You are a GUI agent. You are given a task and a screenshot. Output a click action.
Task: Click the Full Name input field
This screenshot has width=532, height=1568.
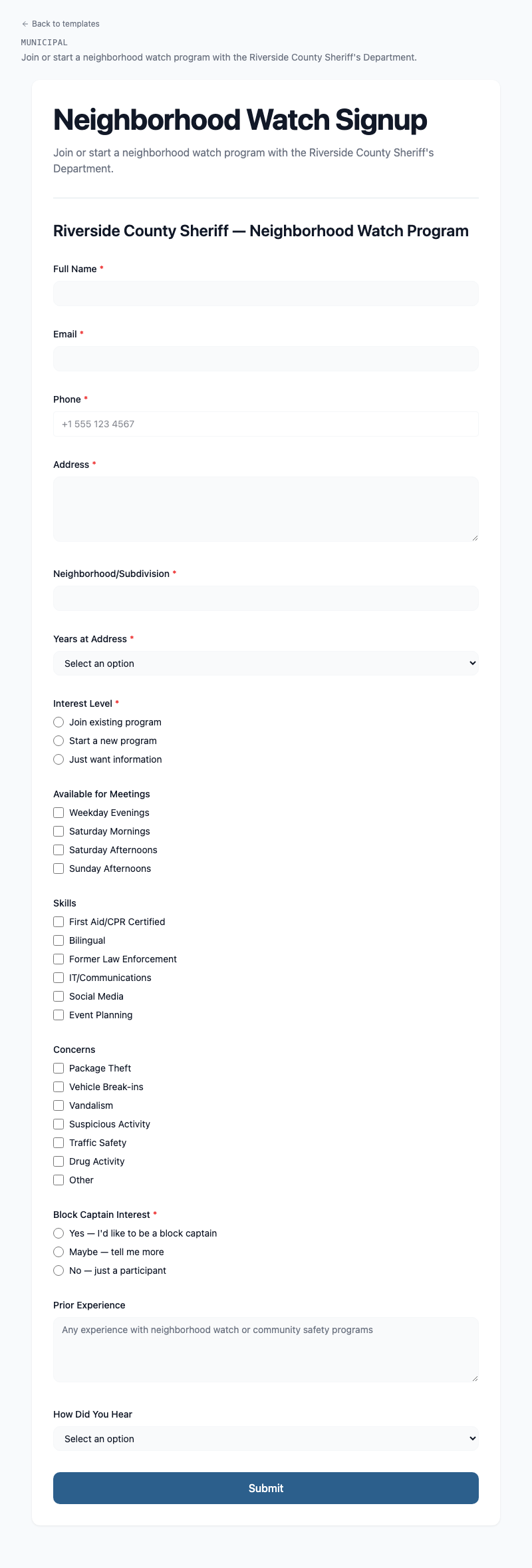(266, 293)
